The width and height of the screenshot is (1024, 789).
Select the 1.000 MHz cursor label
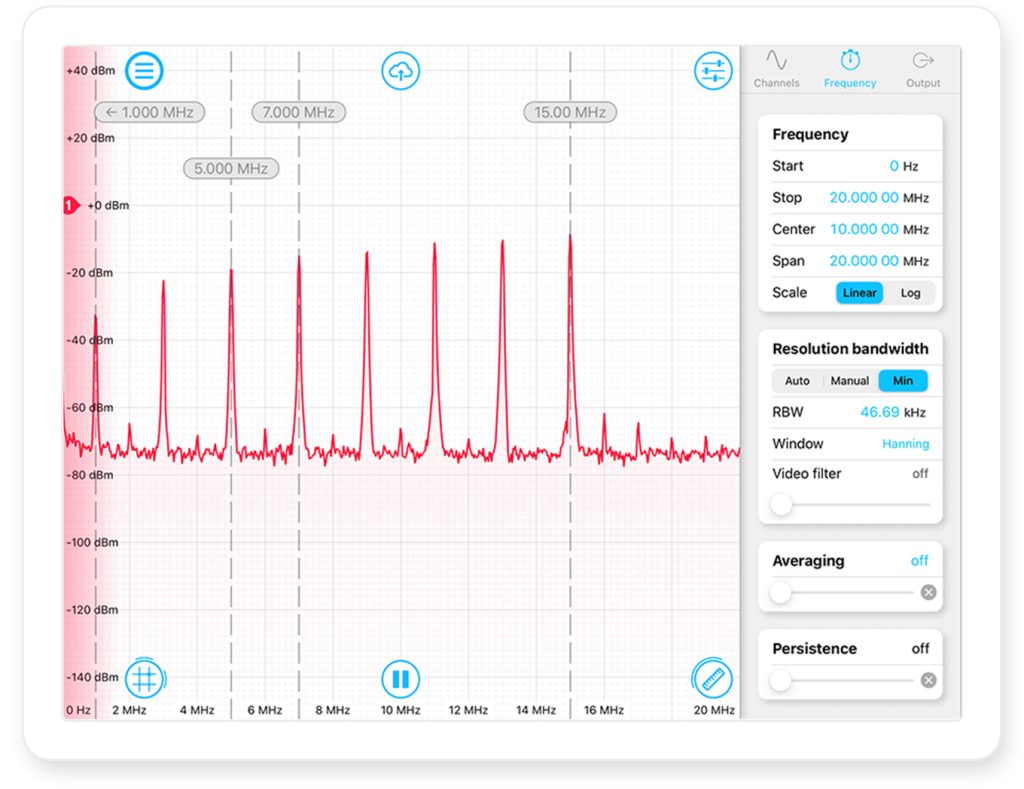point(150,112)
